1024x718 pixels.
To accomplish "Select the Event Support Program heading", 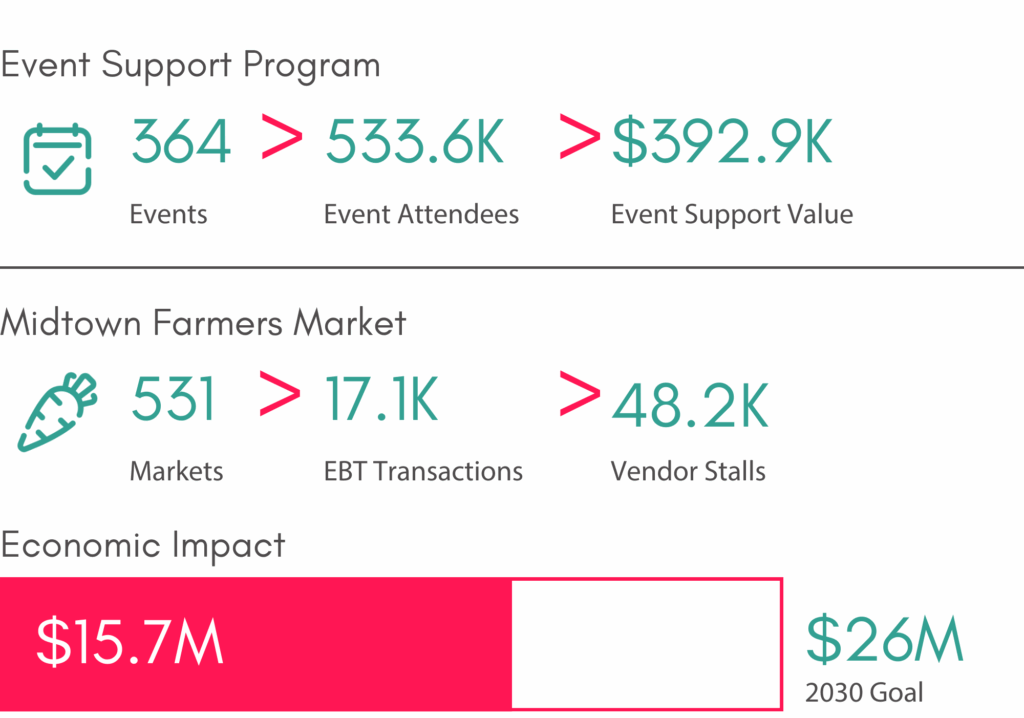I will pos(190,65).
